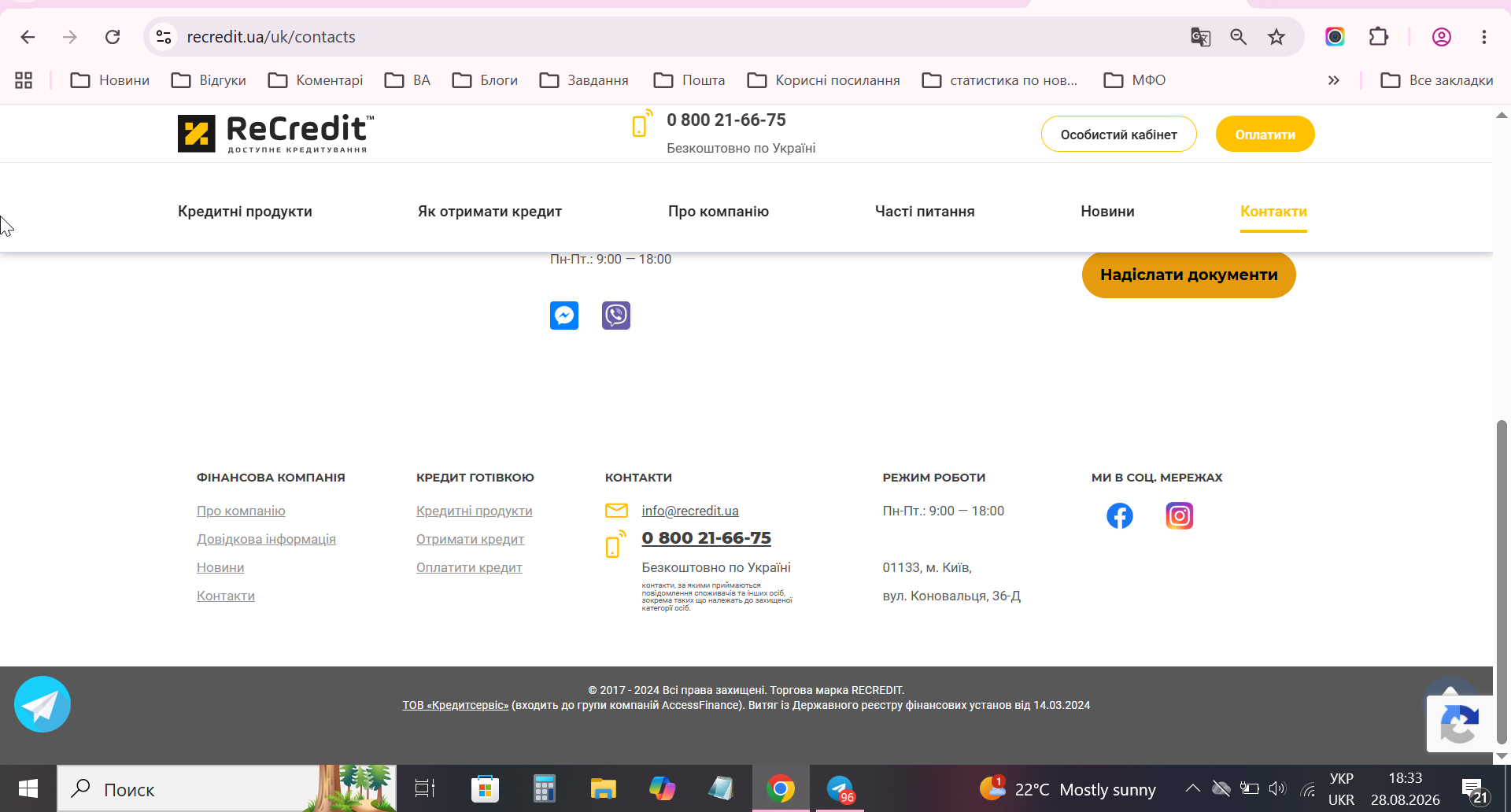Viewport: 1511px width, 812px height.
Task: Open the МФО bookmarks folder
Action: (1135, 80)
